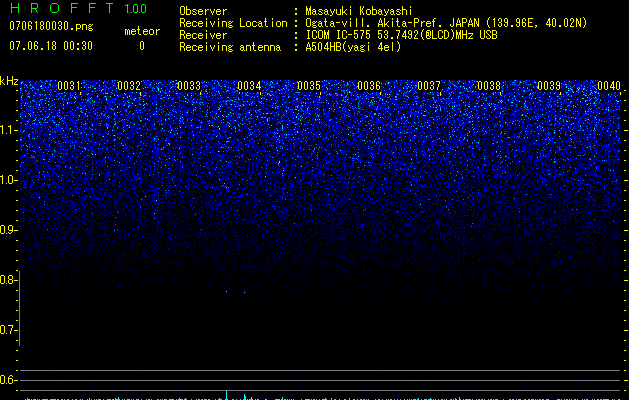The height and width of the screenshot is (400, 629).
Task: Click the 0.8 frequency axis label
Action: tap(8, 280)
